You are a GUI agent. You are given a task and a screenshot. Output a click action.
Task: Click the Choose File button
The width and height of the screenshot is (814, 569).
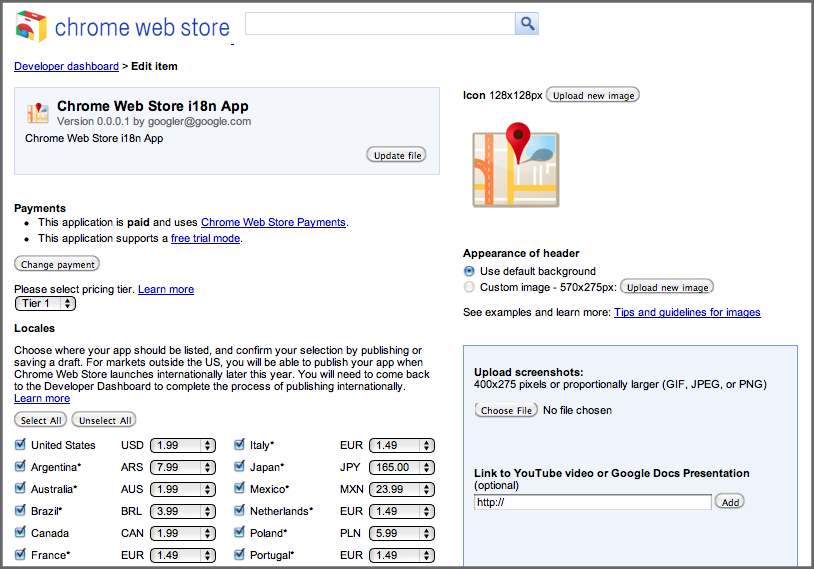506,410
